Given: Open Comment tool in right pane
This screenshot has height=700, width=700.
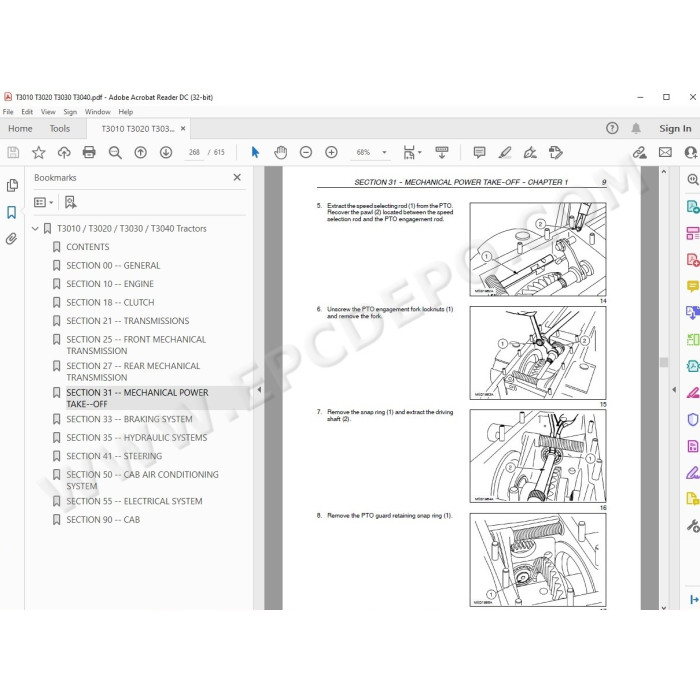Looking at the screenshot, I should pos(692,286).
